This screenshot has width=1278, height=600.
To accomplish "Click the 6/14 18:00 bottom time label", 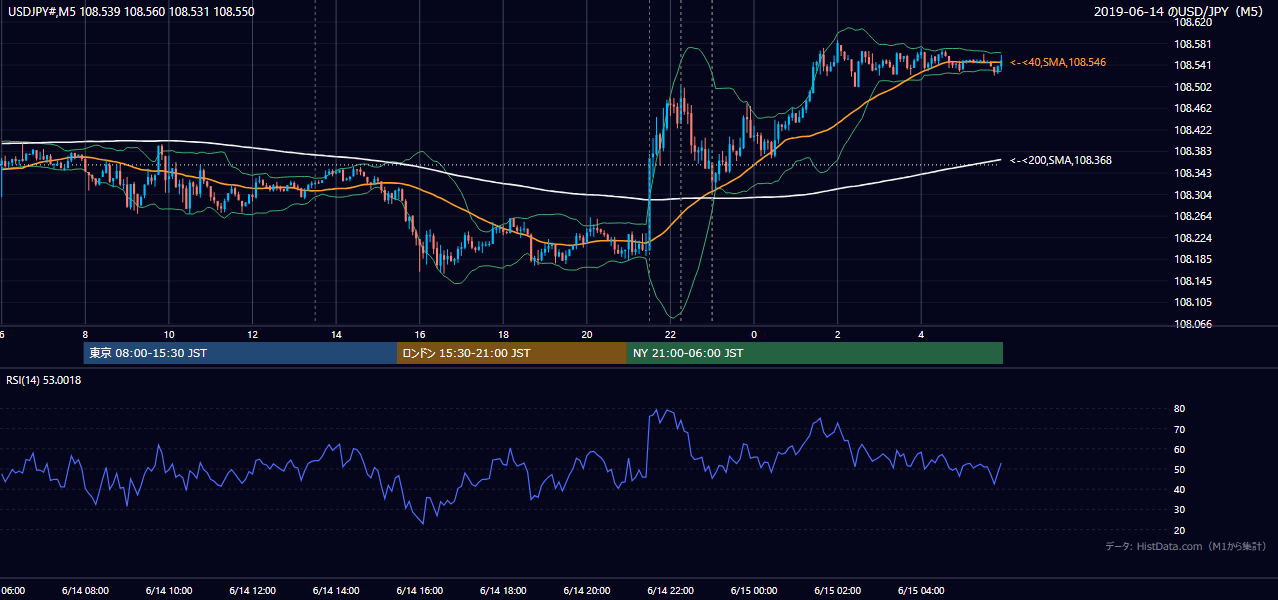I will coord(504,590).
